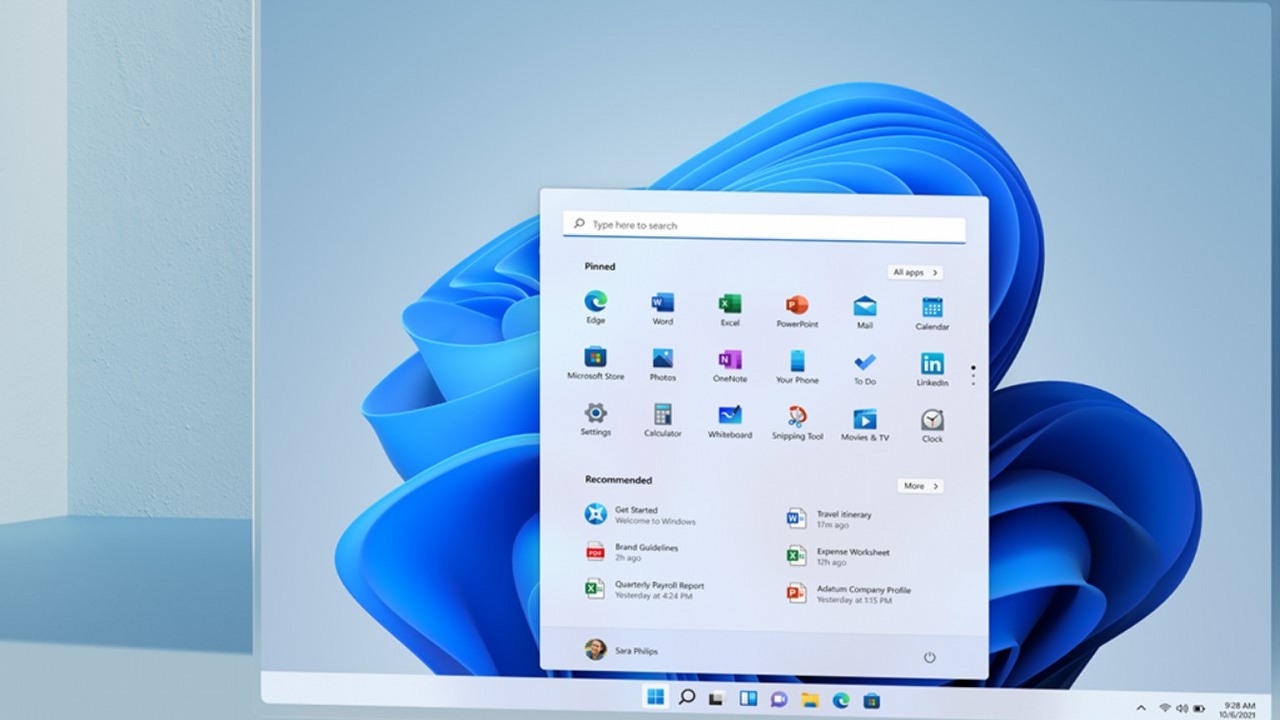Click the power button in Start menu
The height and width of the screenshot is (720, 1280).
(x=929, y=657)
